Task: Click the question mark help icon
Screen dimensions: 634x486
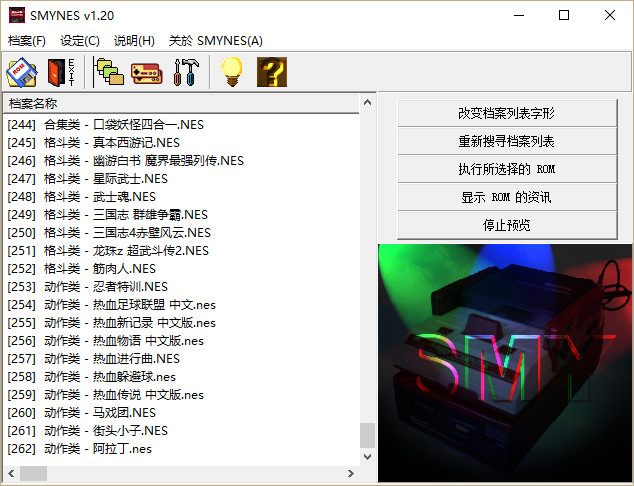Action: point(272,72)
